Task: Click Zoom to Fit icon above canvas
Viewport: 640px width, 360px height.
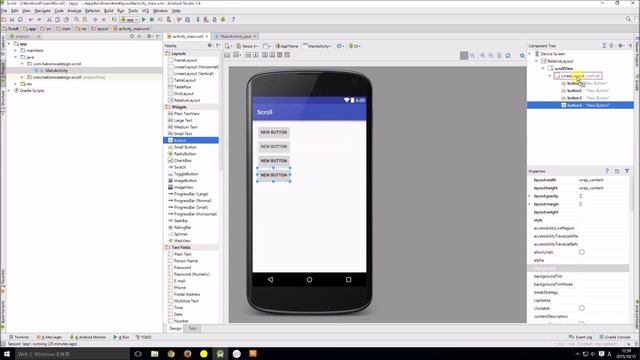Action: tap(464, 55)
